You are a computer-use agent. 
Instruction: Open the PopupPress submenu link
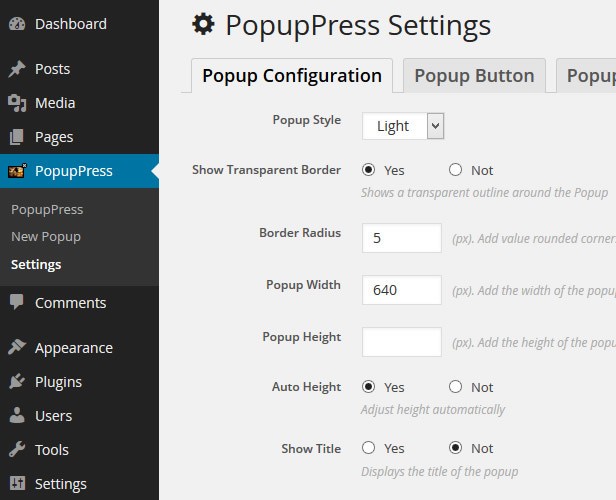pos(47,210)
